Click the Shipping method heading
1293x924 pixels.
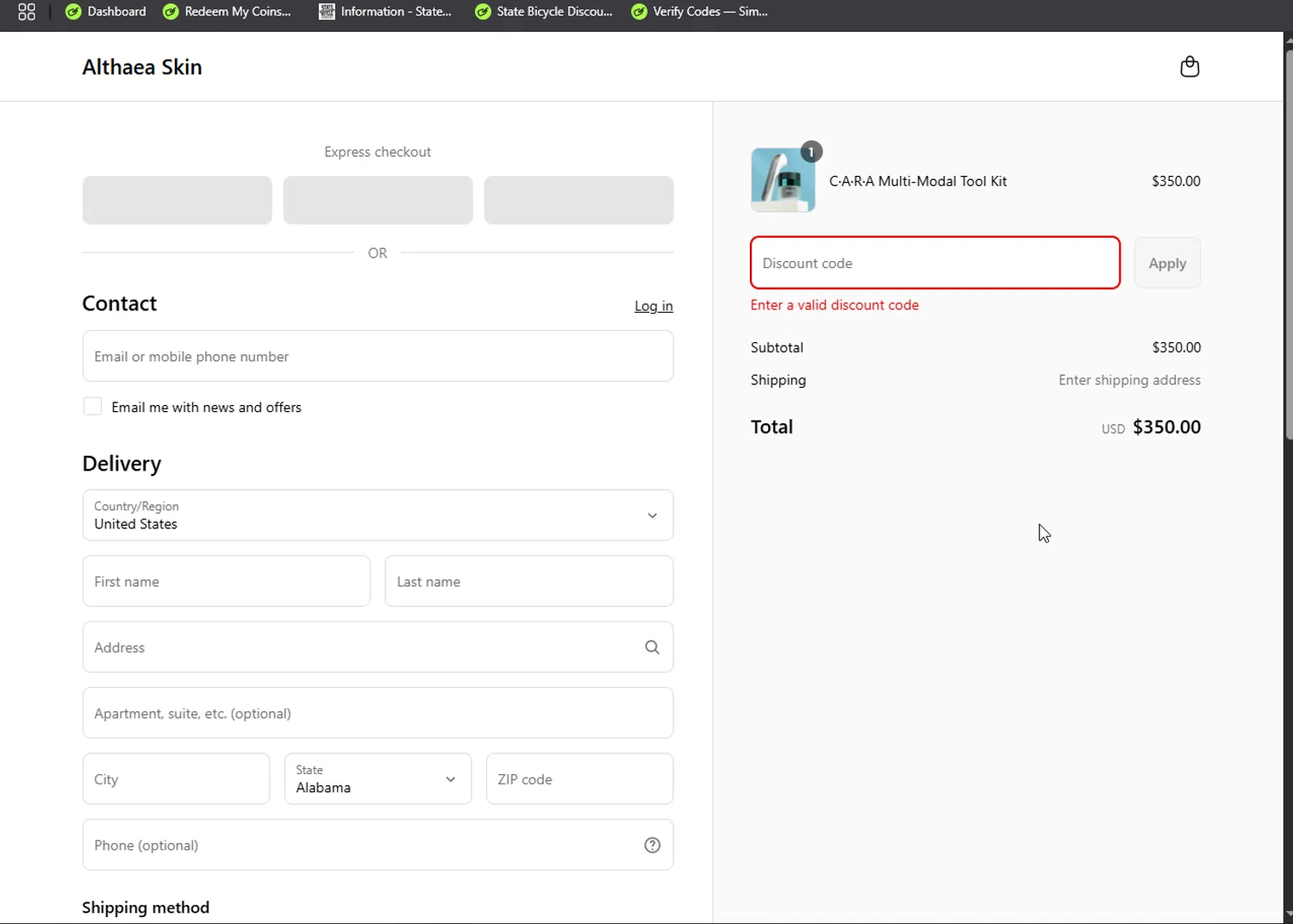point(146,908)
